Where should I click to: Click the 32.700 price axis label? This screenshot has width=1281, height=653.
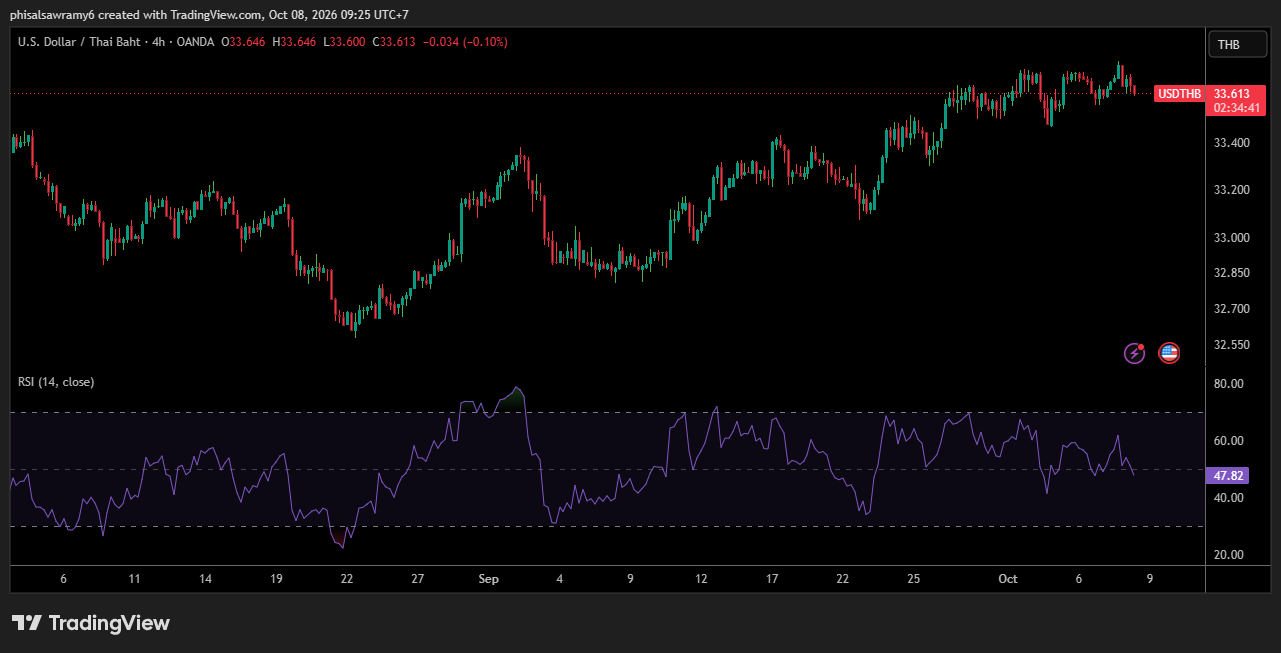point(1231,309)
